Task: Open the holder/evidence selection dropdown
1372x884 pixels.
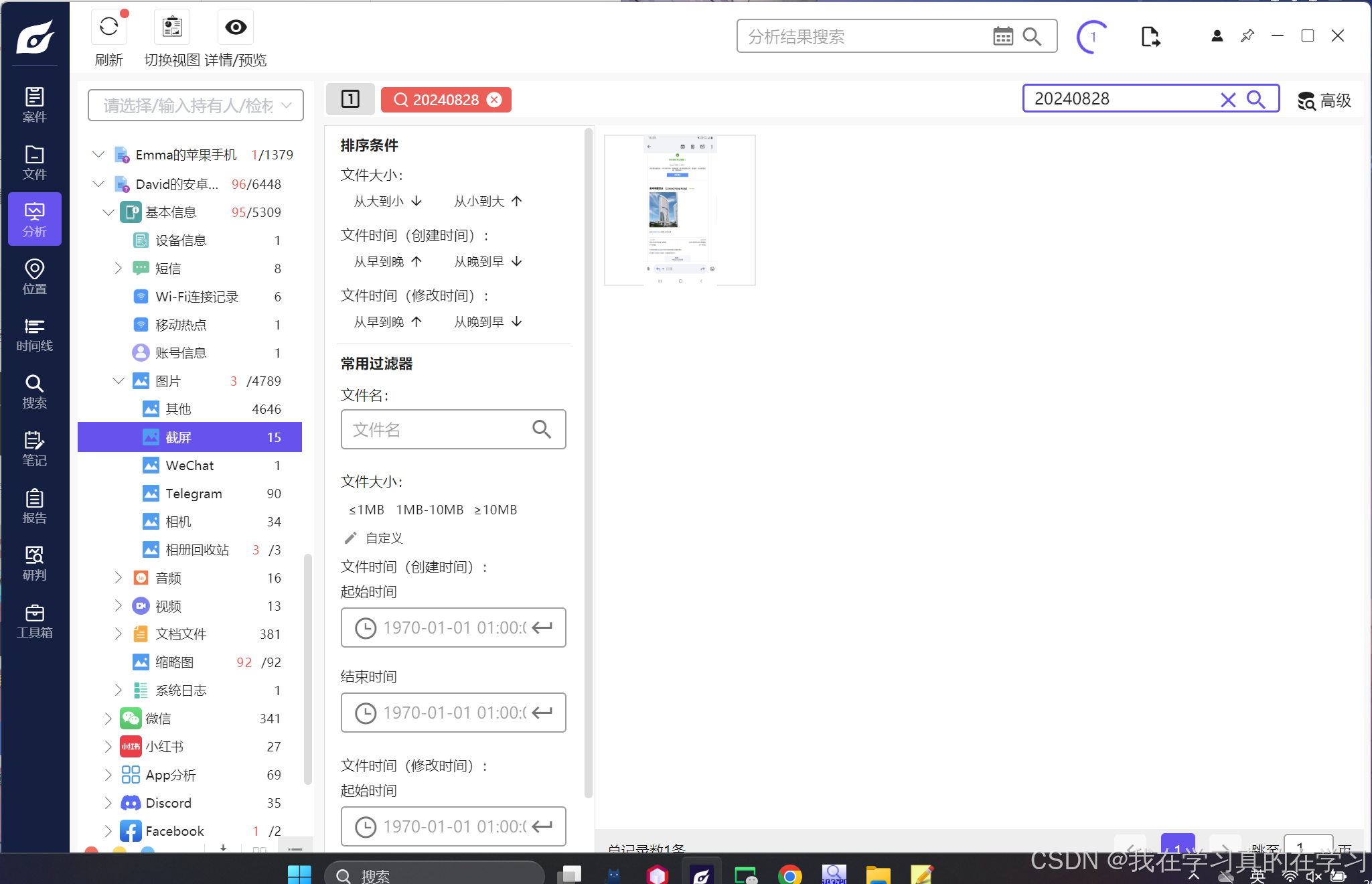Action: coord(196,105)
